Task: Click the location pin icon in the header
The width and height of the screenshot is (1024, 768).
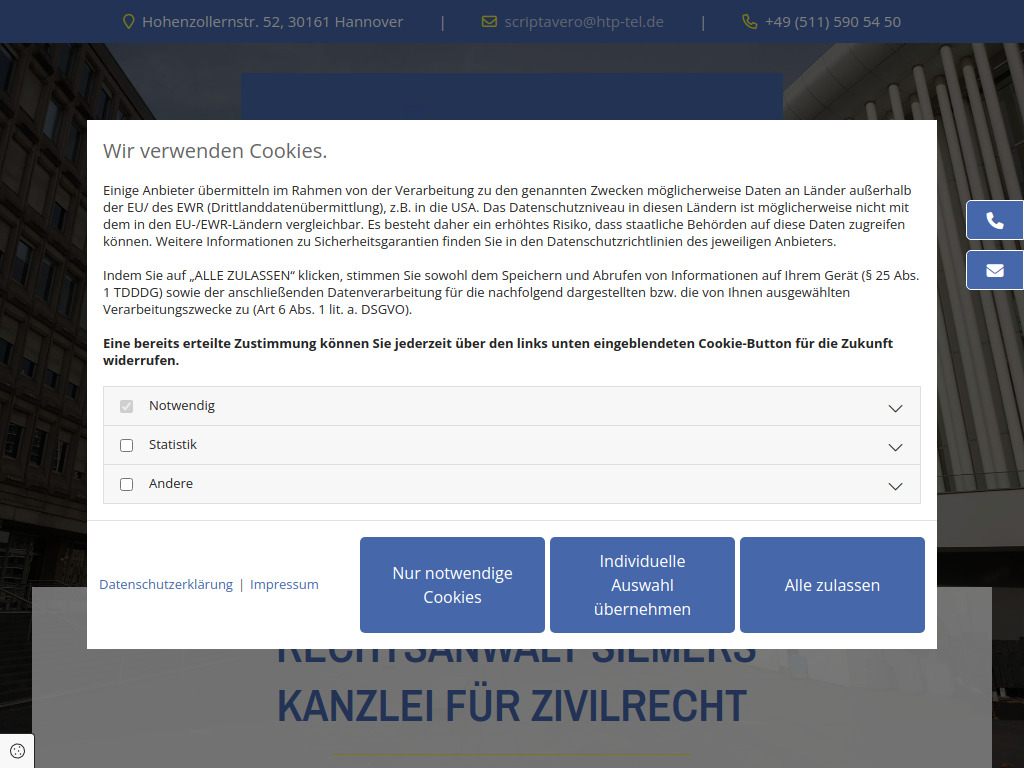Action: (127, 20)
